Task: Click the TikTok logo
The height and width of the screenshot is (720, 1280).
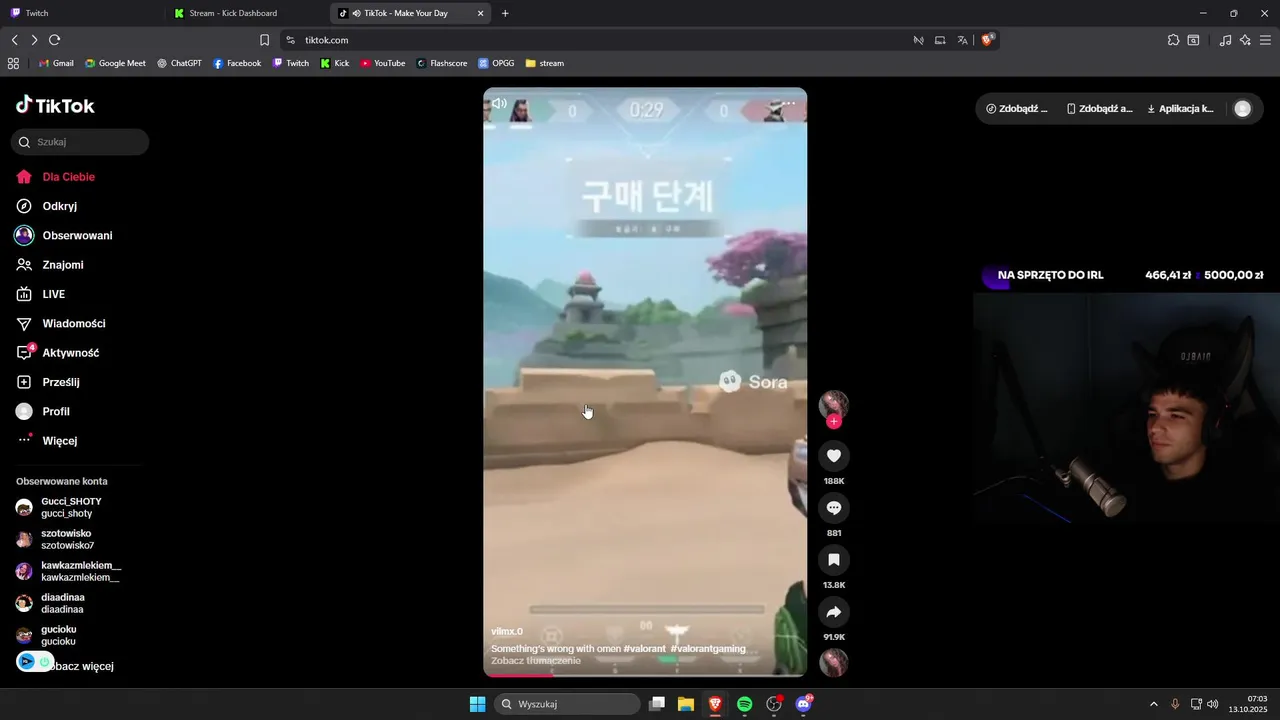Action: (55, 105)
